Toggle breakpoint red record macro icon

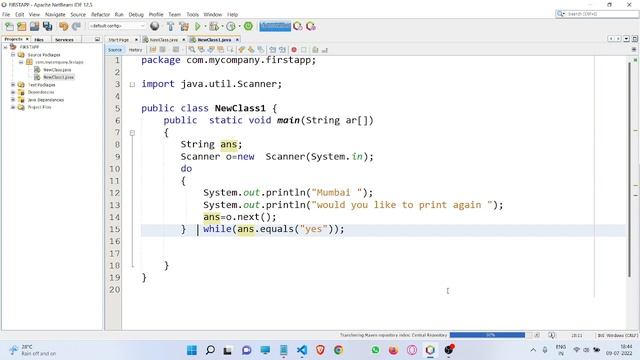click(294, 50)
